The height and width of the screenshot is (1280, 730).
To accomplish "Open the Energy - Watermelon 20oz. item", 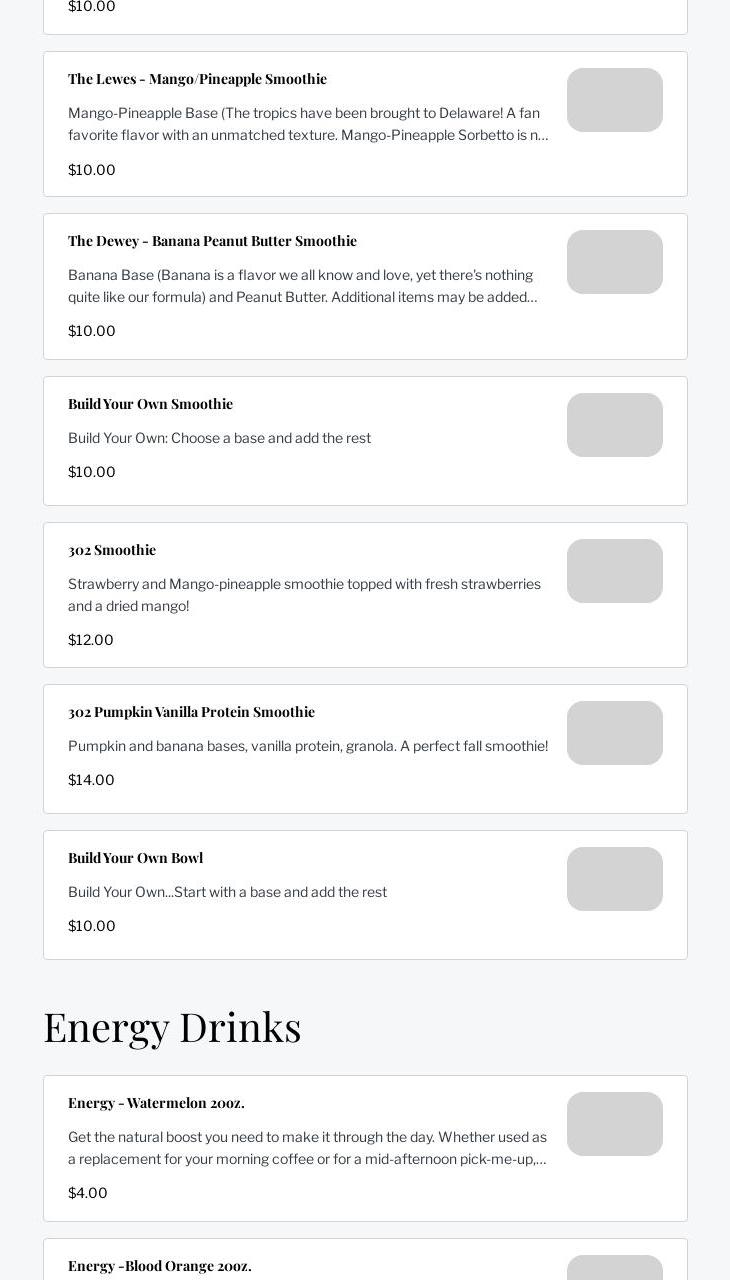I will click(x=156, y=1103).
